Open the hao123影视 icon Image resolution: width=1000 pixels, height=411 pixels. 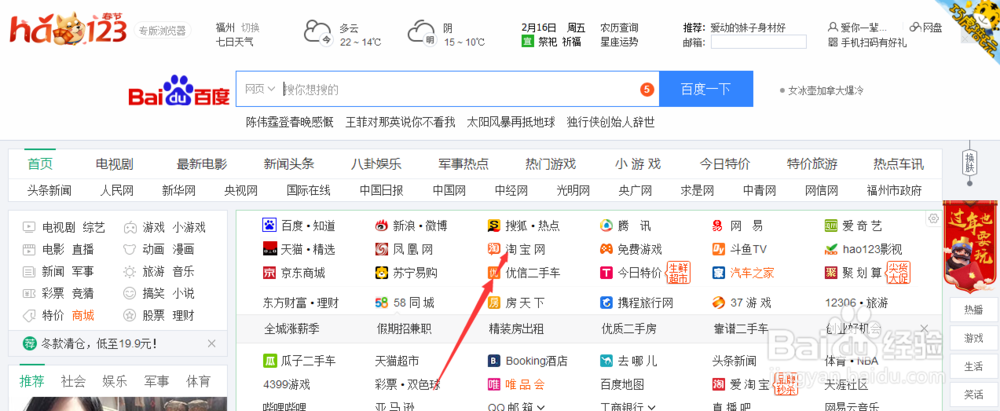830,249
